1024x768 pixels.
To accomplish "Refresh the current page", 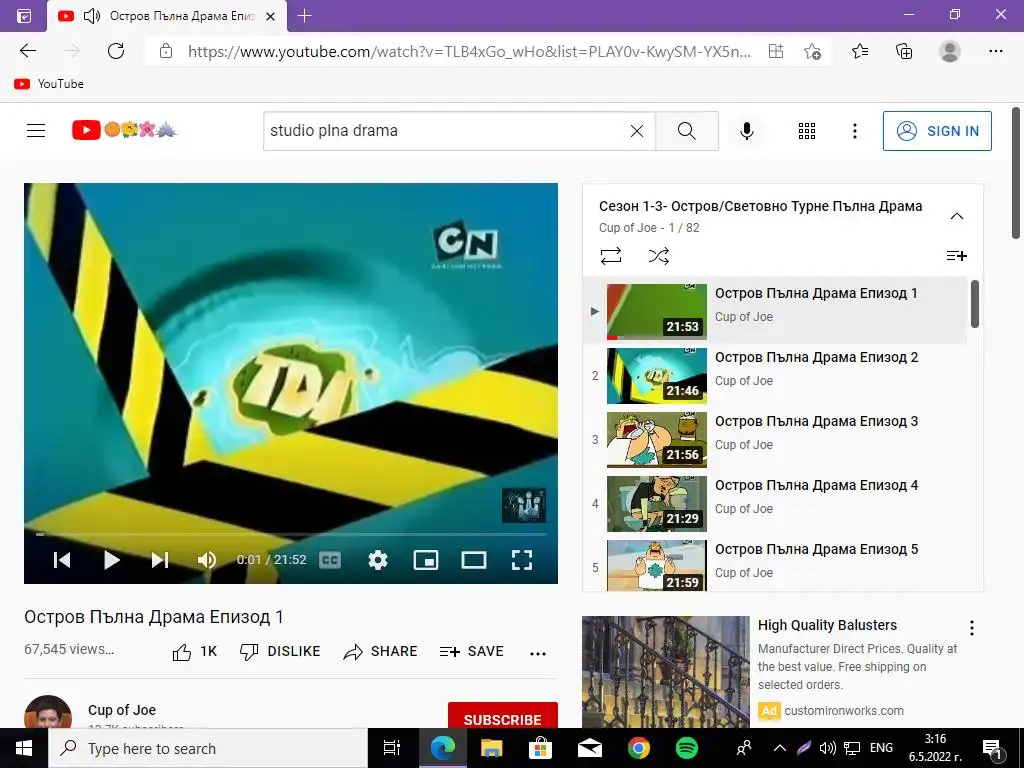I will click(116, 51).
